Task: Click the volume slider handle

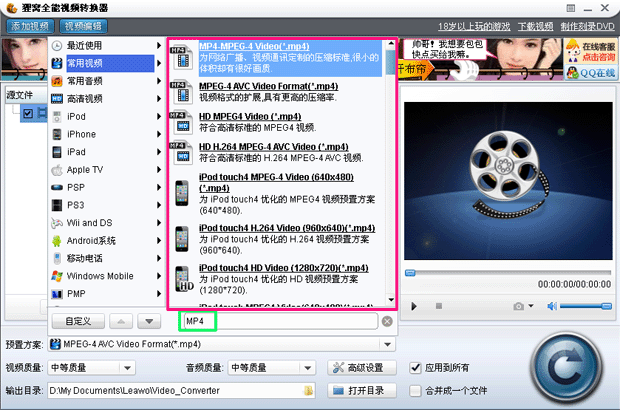Action: pos(606,306)
